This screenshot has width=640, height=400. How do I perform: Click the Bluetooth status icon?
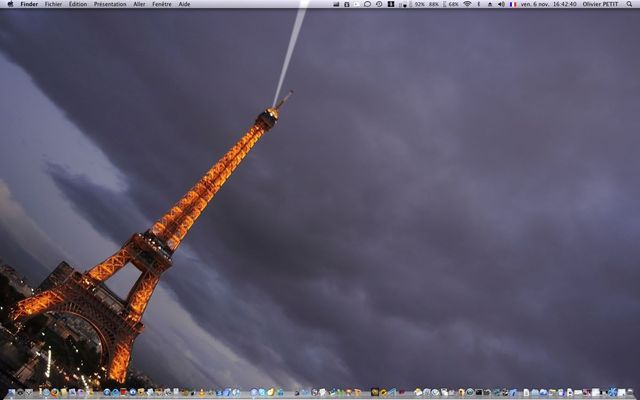(479, 4)
